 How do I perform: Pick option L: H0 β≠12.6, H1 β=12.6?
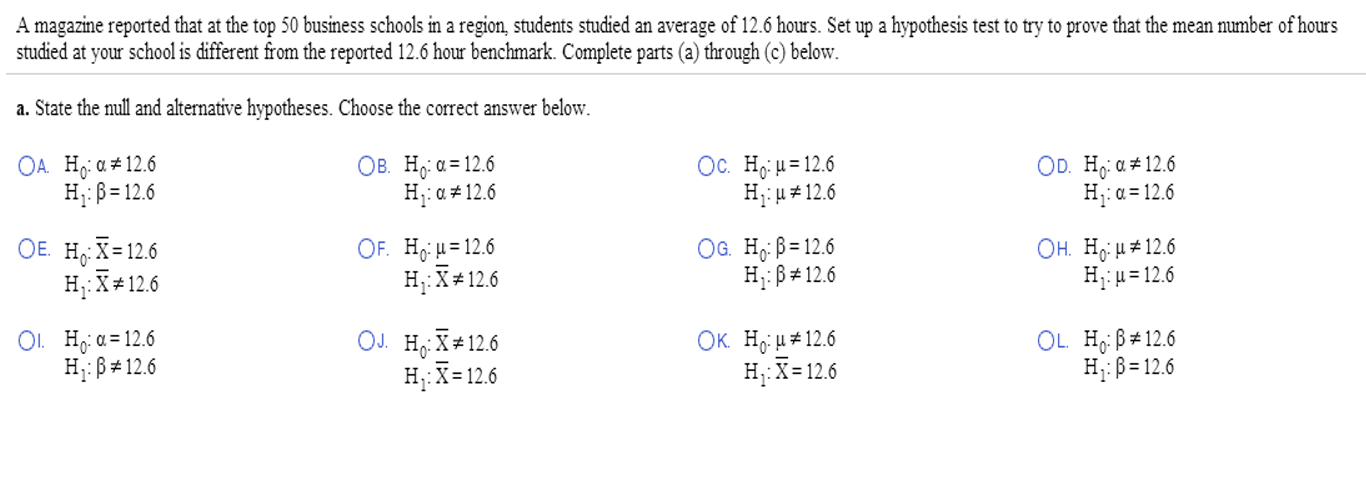point(1045,340)
